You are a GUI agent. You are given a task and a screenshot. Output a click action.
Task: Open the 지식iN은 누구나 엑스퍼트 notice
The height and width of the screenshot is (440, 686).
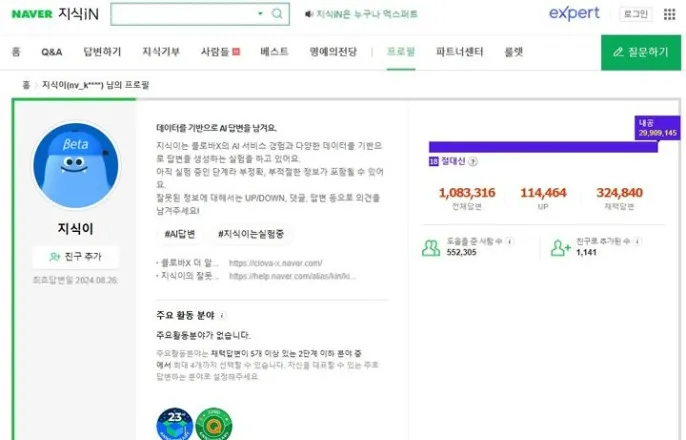(367, 14)
